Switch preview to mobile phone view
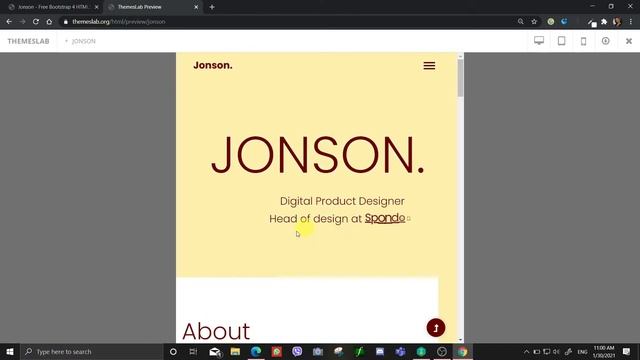 point(584,41)
